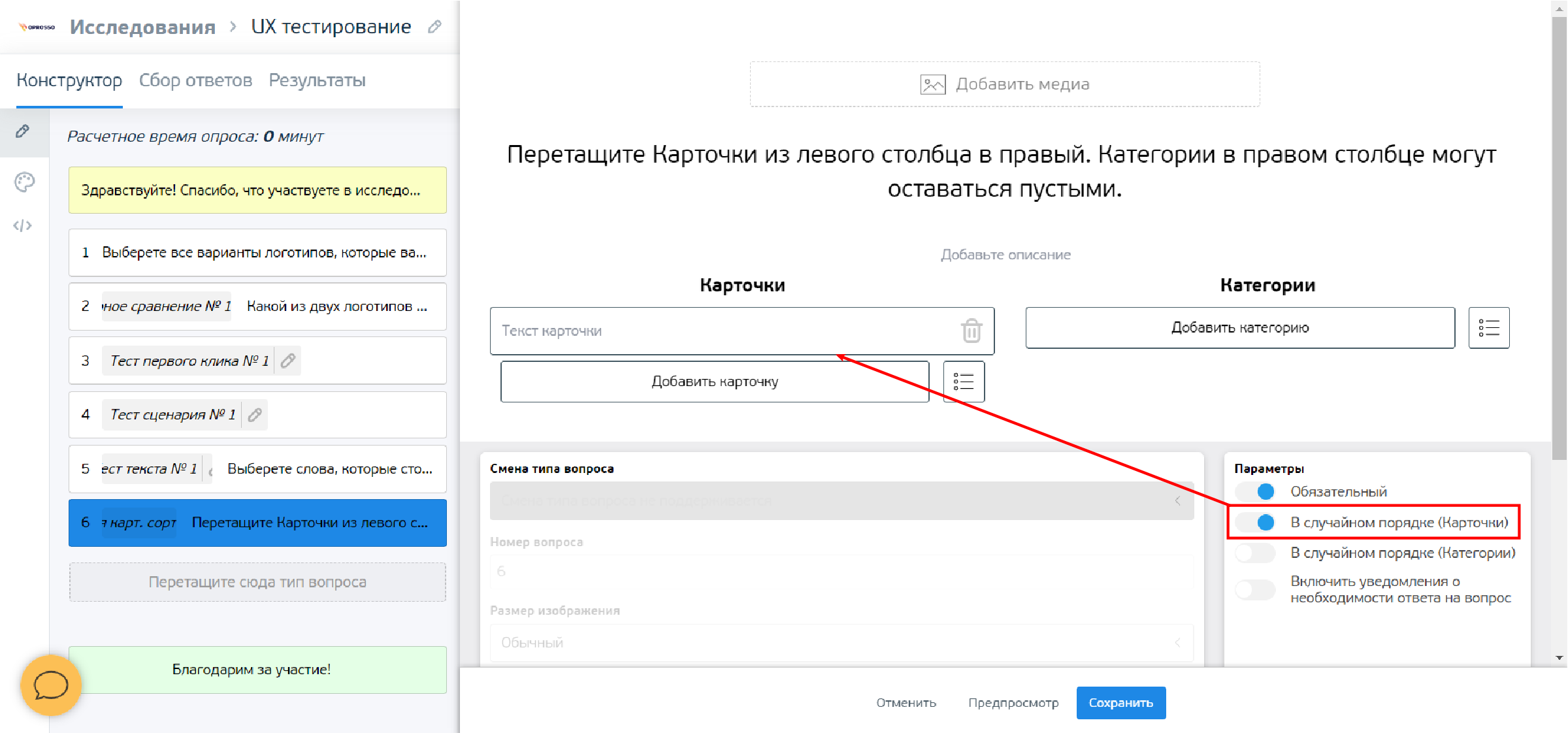Switch to the Конструктор tab
The width and height of the screenshot is (1568, 733).
click(x=69, y=80)
